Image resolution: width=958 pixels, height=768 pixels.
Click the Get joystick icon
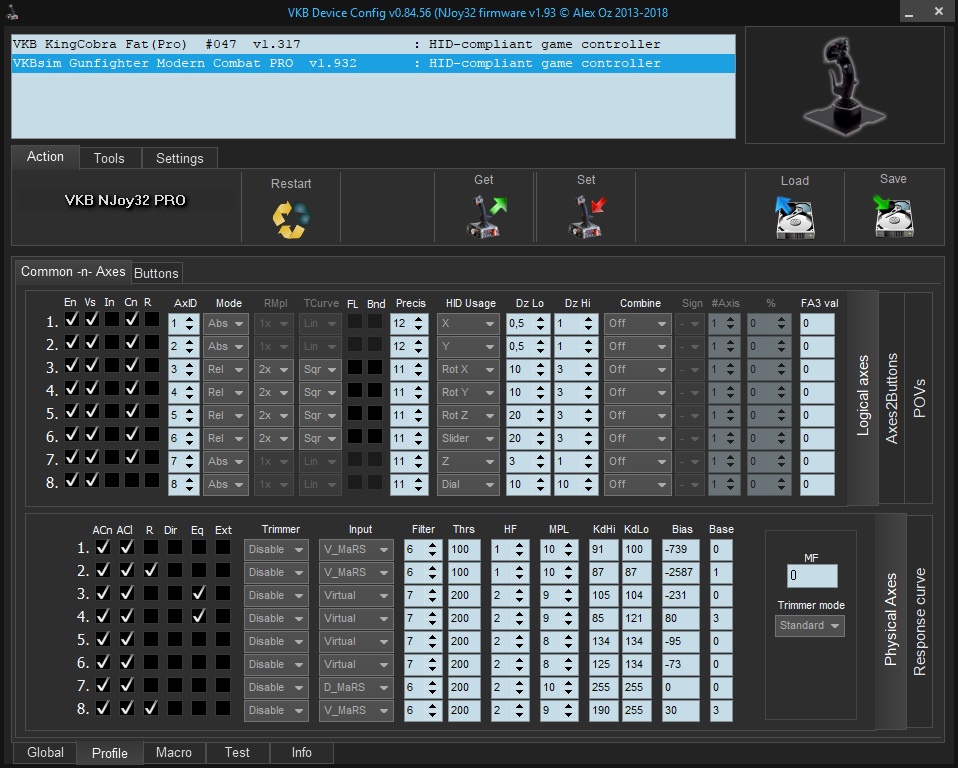(x=486, y=216)
